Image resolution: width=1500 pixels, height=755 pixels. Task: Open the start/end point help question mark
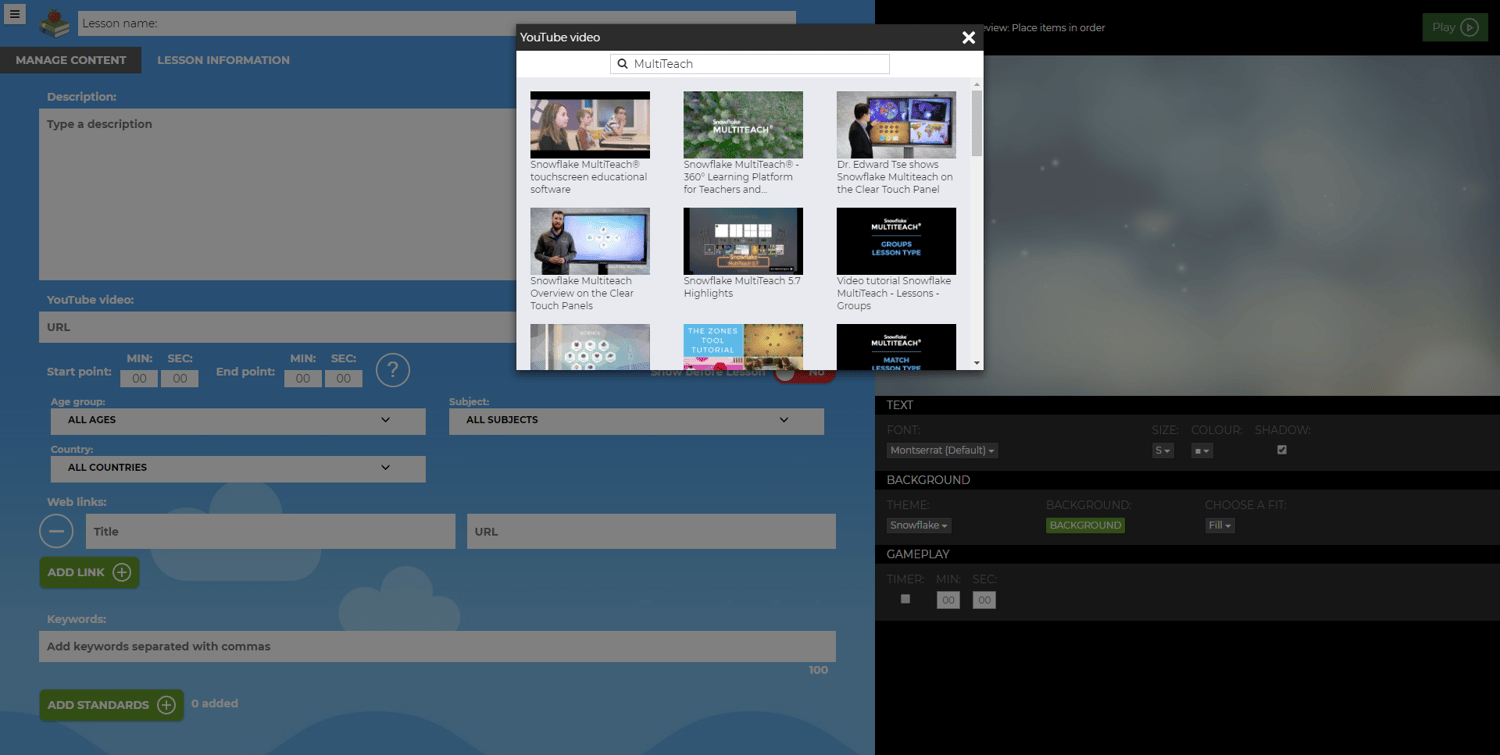[392, 370]
